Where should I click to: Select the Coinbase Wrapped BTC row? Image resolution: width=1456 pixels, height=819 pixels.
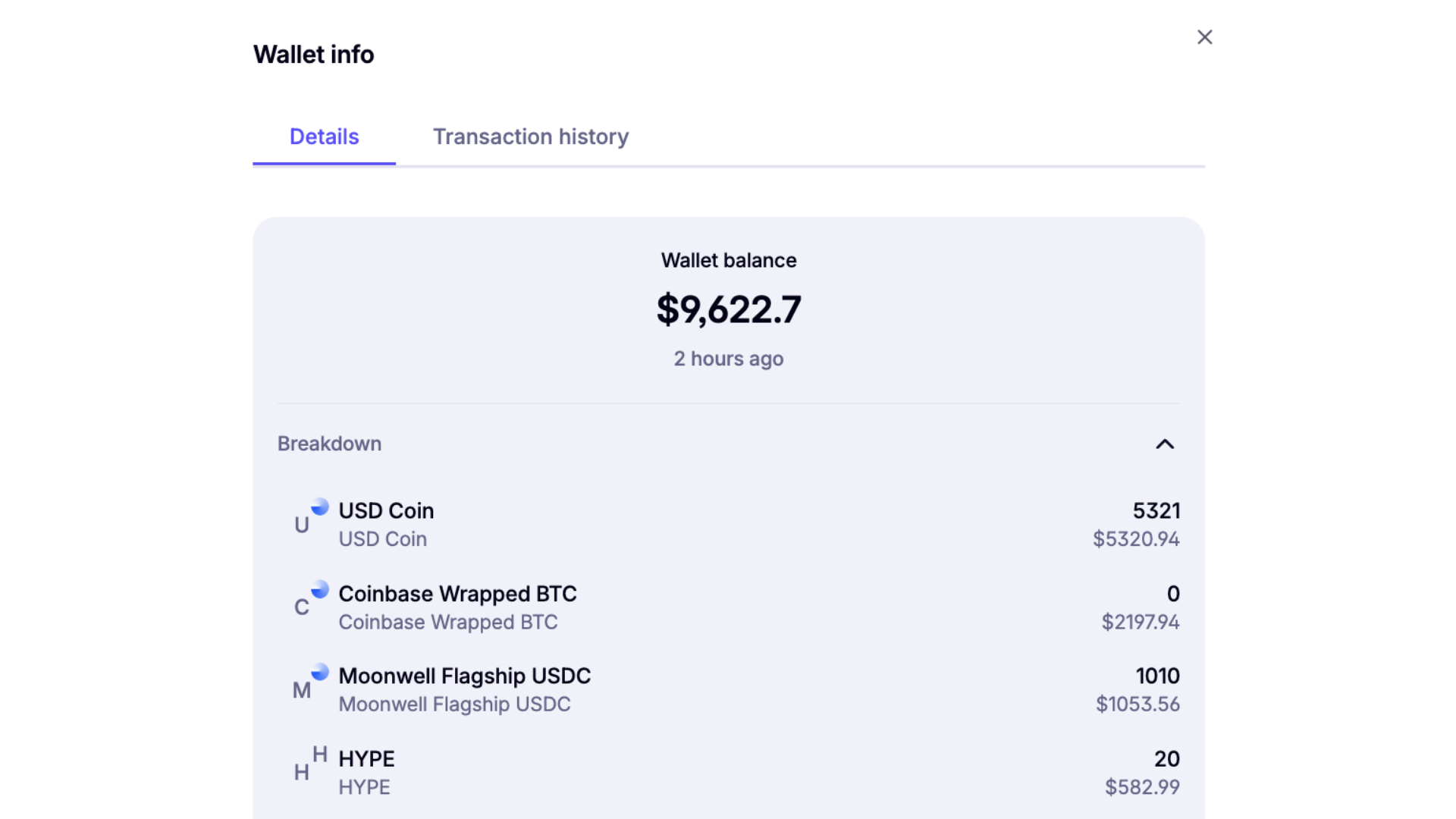coord(728,605)
